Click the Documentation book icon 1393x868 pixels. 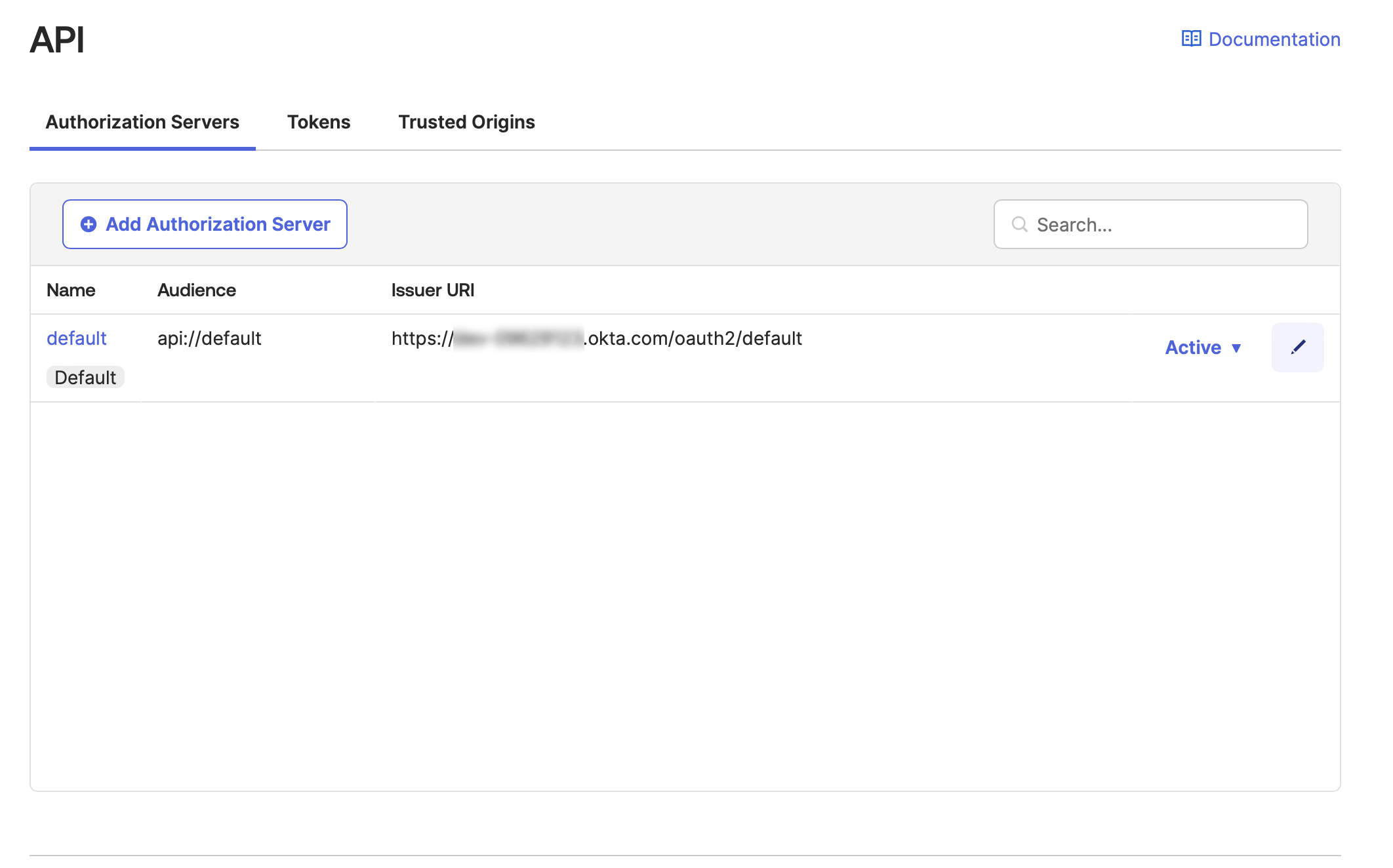coord(1191,39)
